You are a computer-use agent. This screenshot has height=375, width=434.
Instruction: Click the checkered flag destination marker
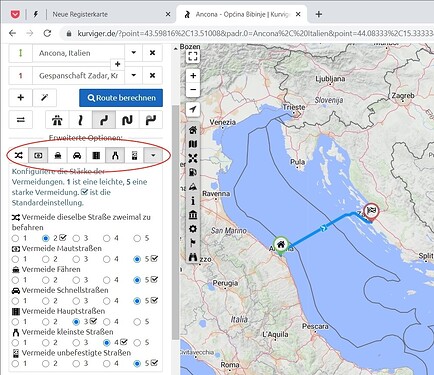[371, 212]
